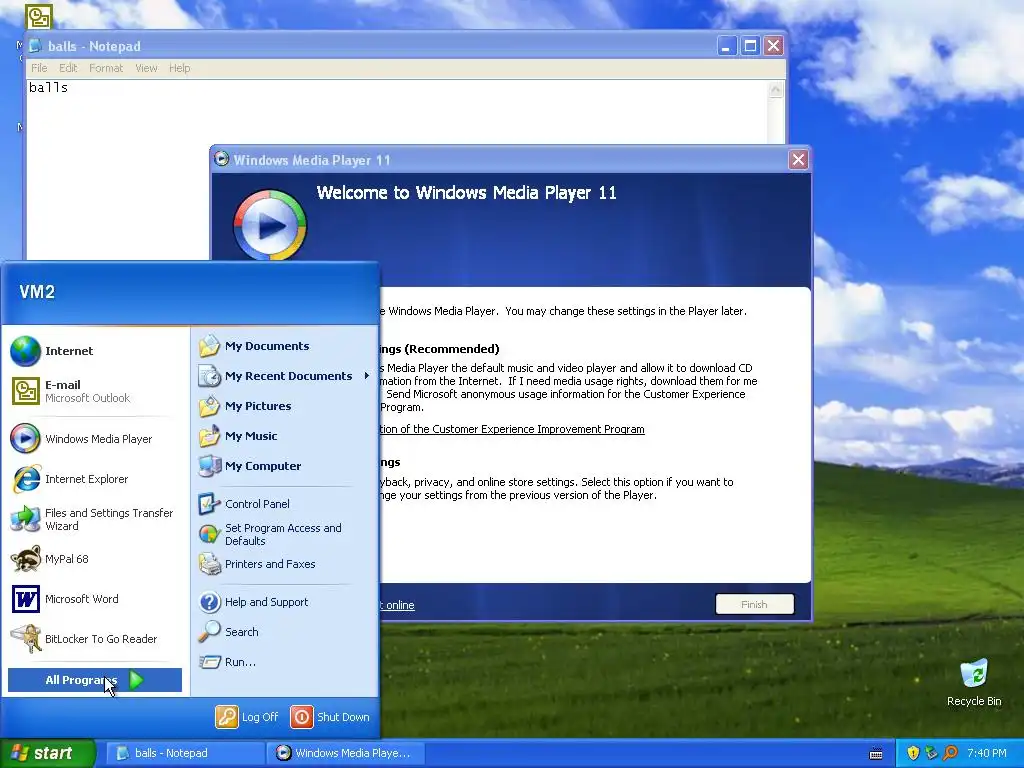The height and width of the screenshot is (768, 1024).
Task: Click the VM2 user name header
Action: pyautogui.click(x=37, y=292)
